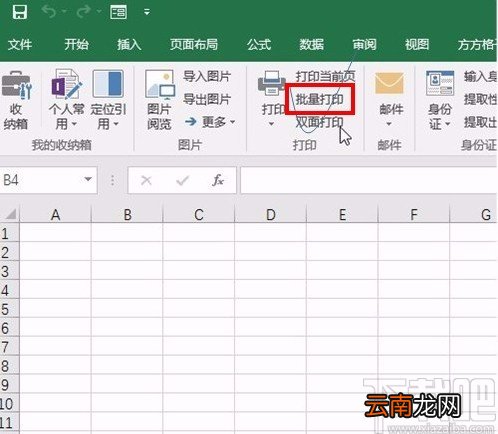This screenshot has width=498, height=434.
Task: Open the Name Box dropdown arrow
Action: (x=88, y=180)
